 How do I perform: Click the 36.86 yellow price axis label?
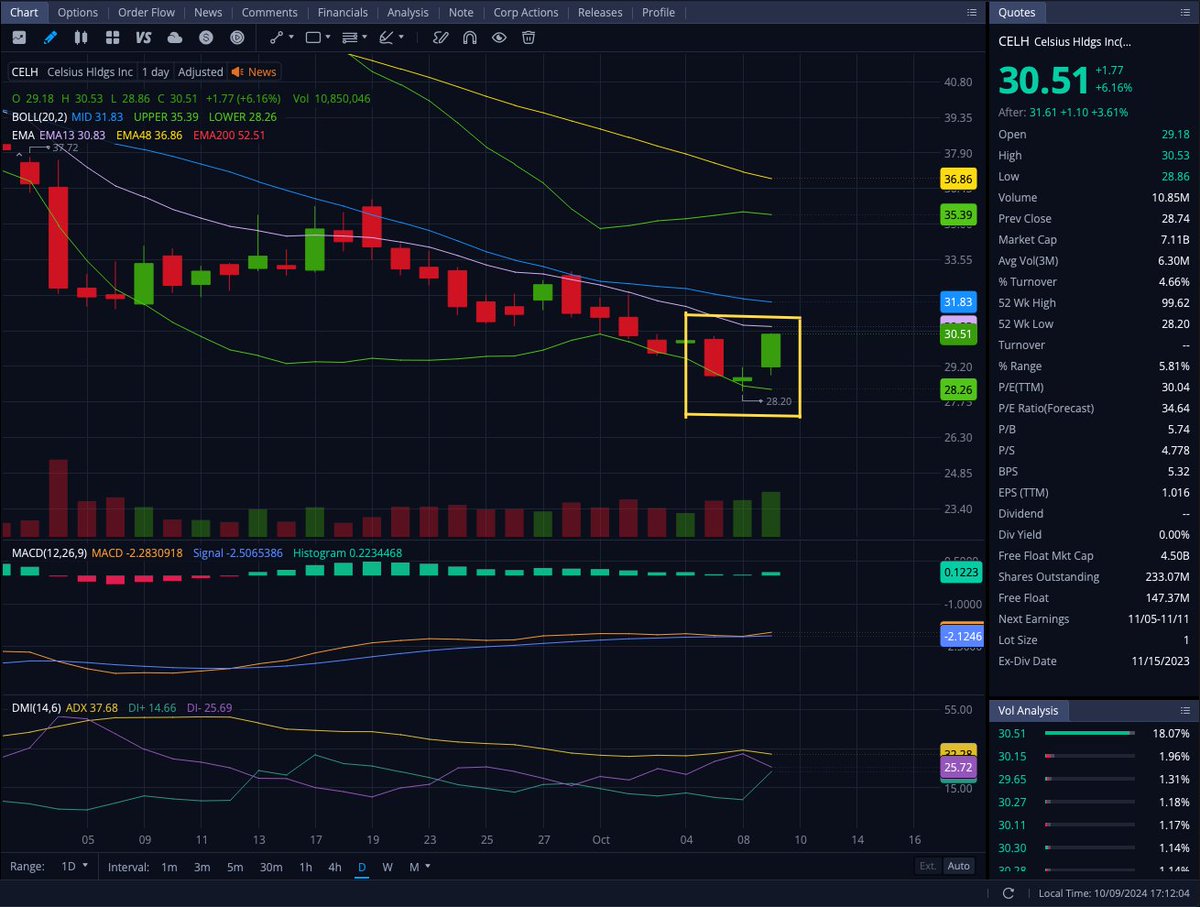pos(958,180)
